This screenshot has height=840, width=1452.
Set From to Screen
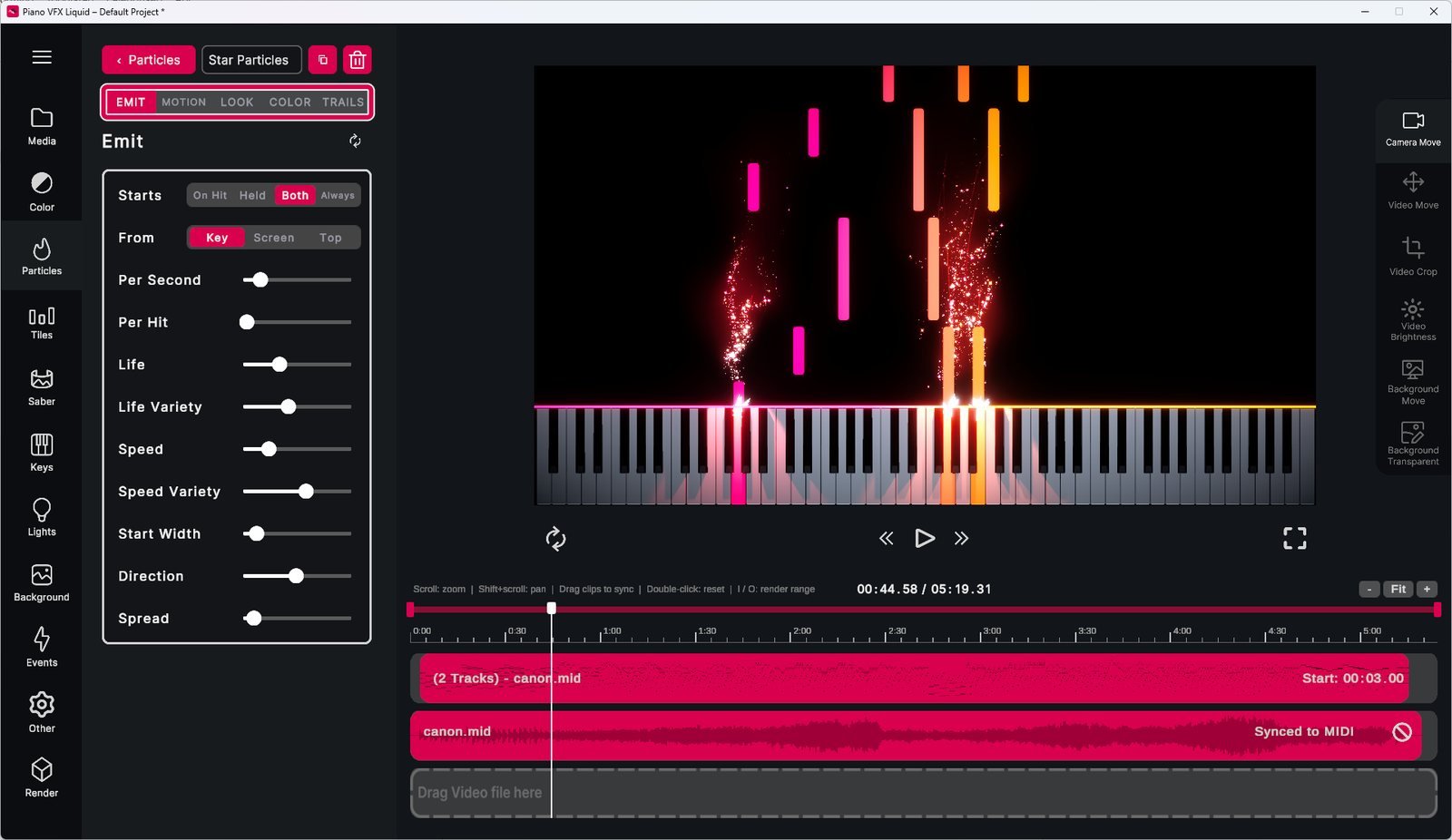(274, 238)
